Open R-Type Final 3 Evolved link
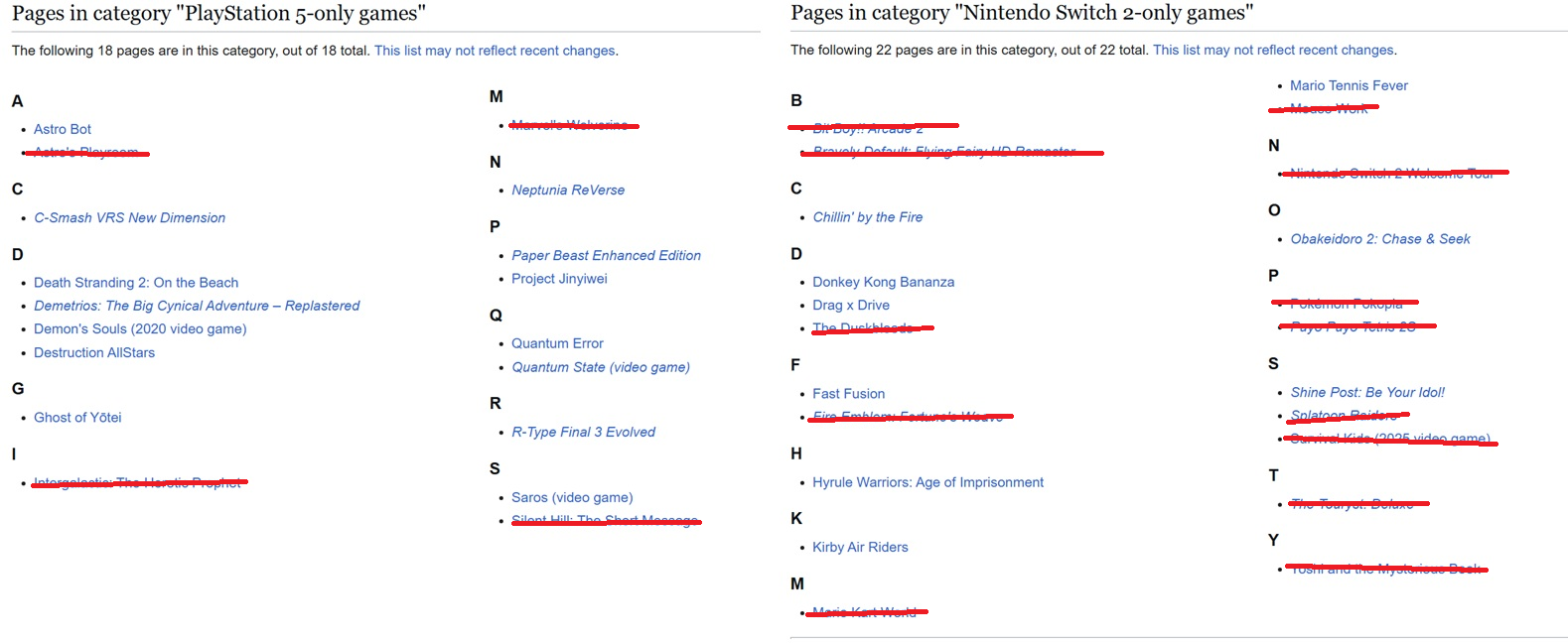1568x644 pixels. [x=583, y=432]
